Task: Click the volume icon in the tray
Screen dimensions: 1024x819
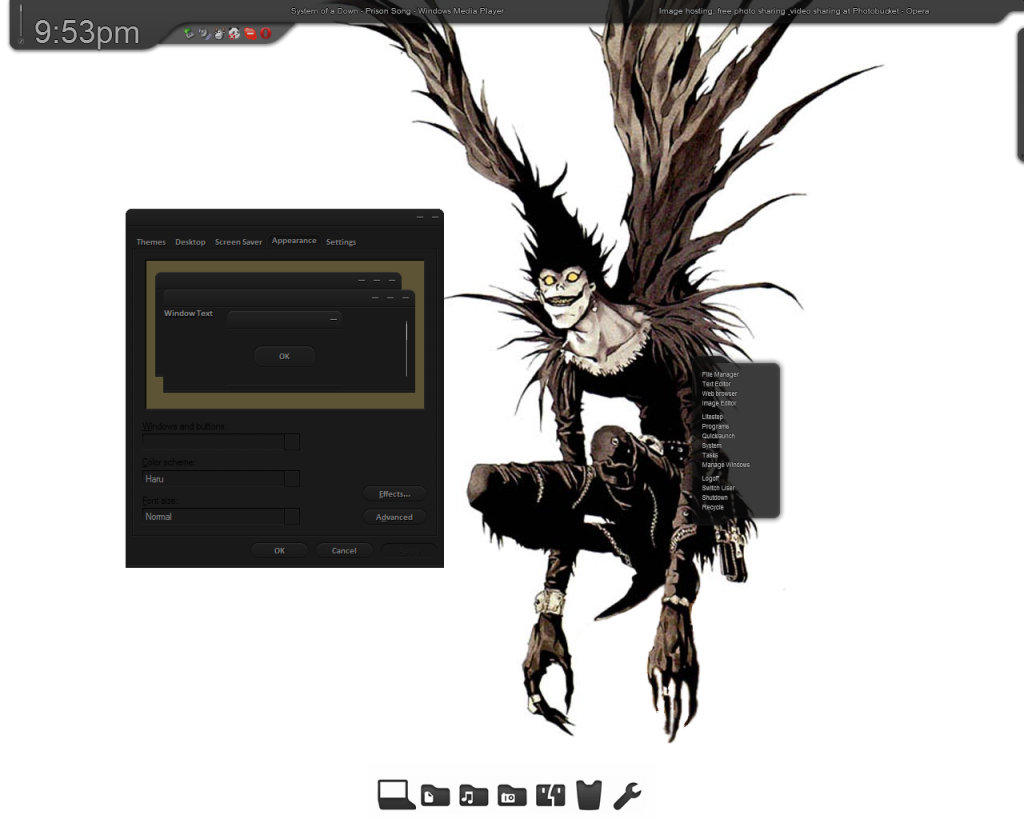Action: click(x=204, y=33)
